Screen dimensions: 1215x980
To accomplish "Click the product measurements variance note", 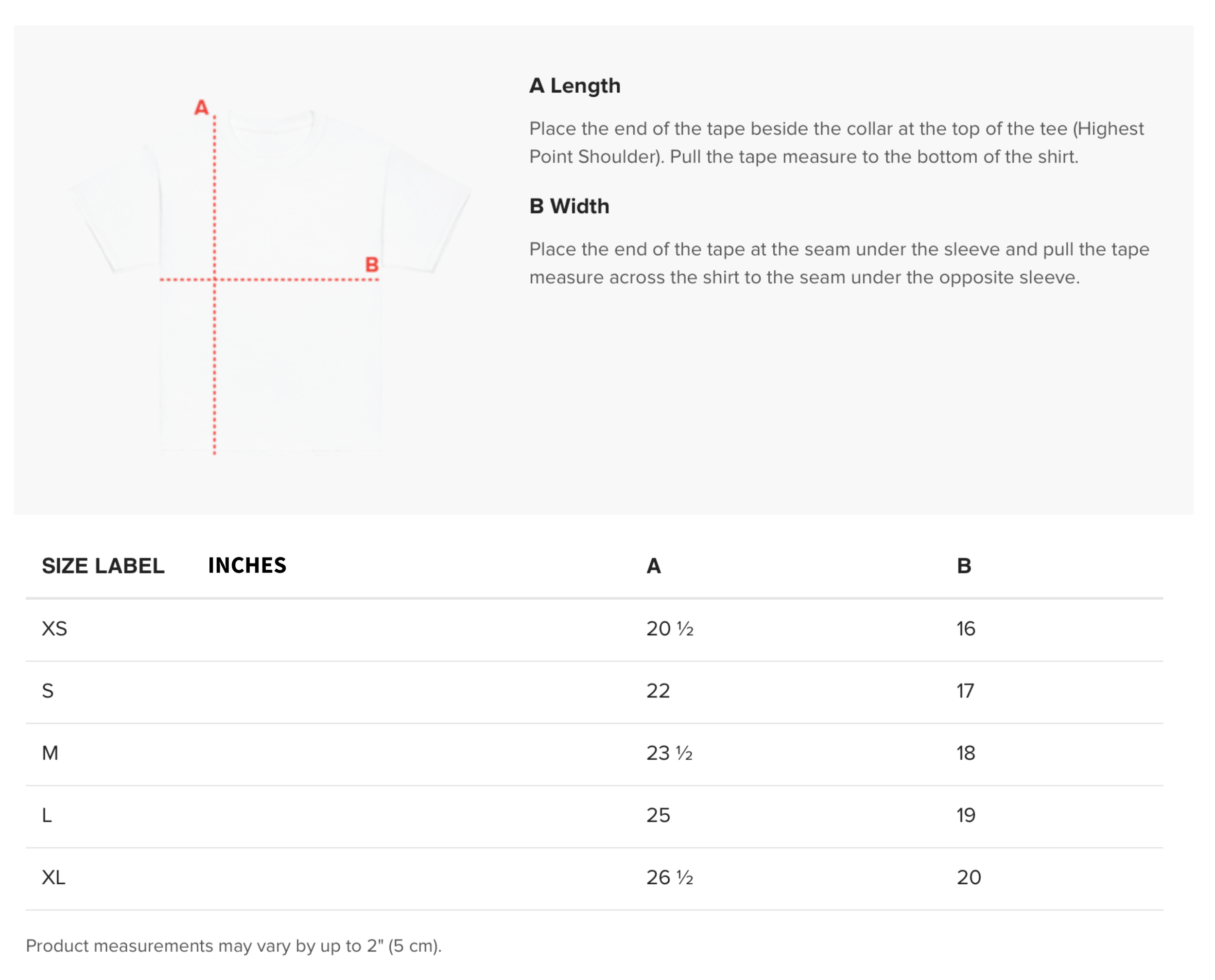I will (x=234, y=945).
